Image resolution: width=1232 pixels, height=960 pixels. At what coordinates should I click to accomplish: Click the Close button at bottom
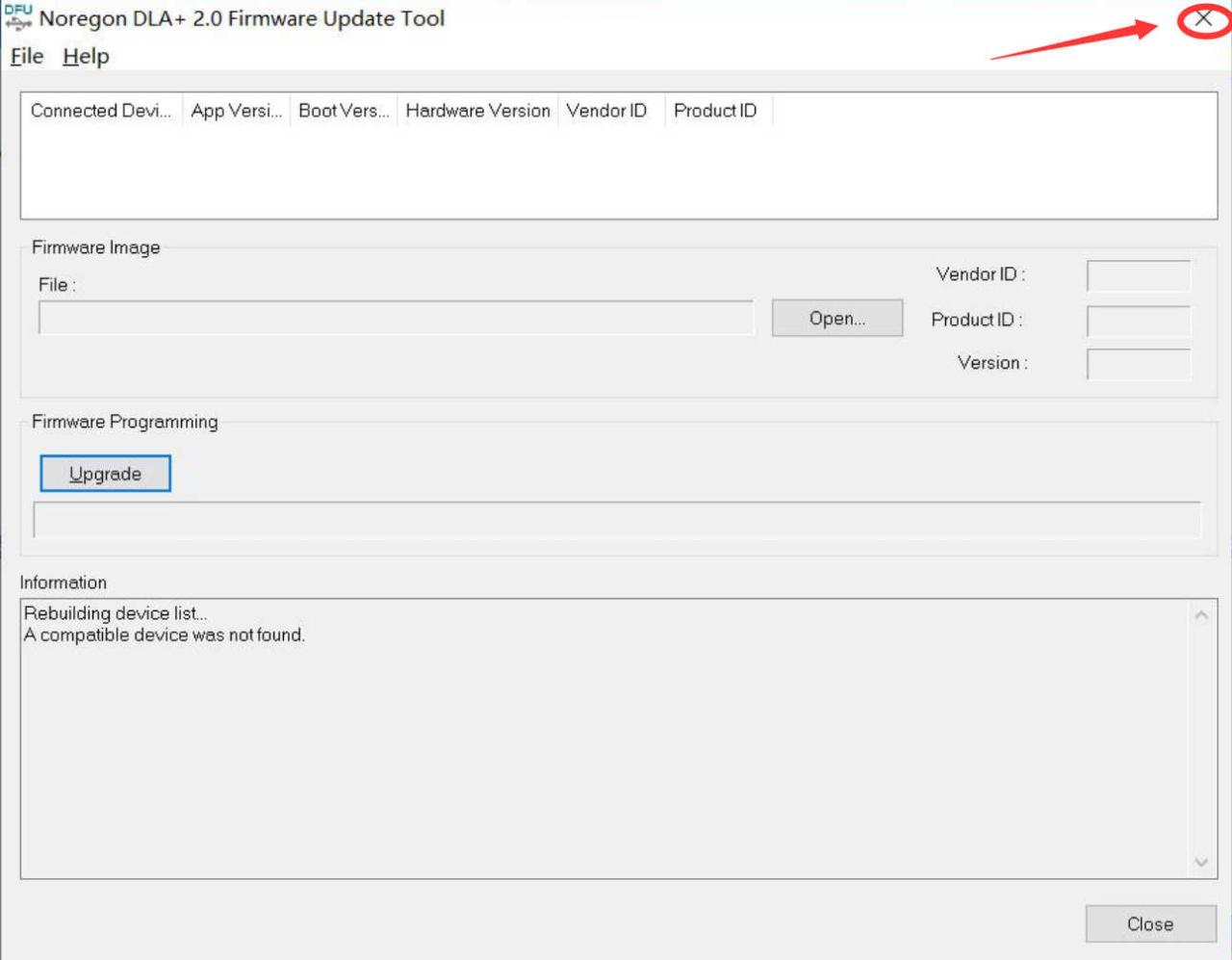point(1150,924)
